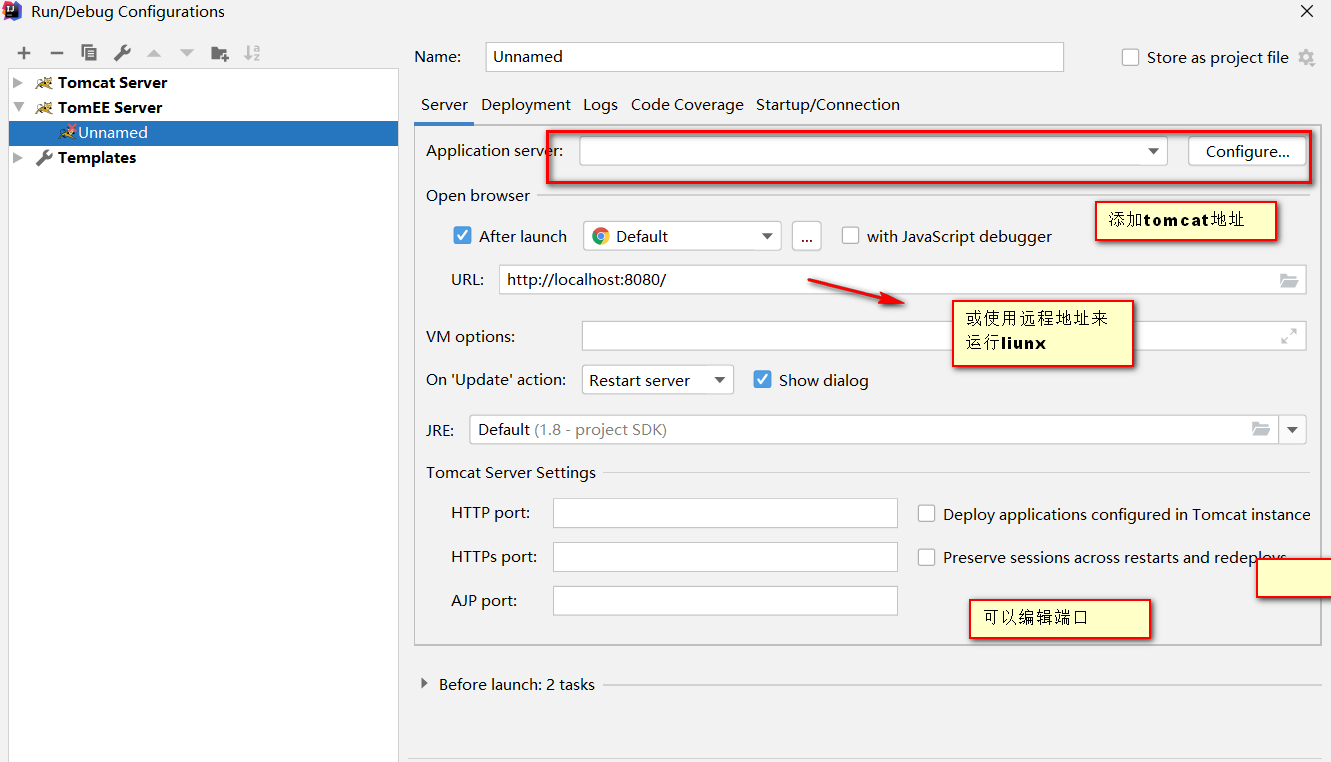The width and height of the screenshot is (1331, 762).
Task: Click the browser selection ellipsis button
Action: click(806, 236)
